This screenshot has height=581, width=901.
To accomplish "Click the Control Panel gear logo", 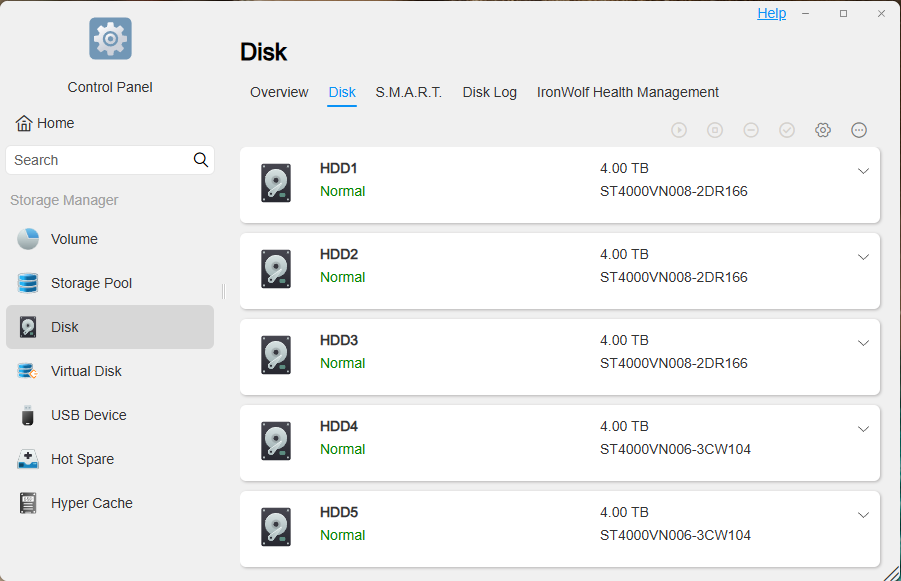I will [x=110, y=39].
